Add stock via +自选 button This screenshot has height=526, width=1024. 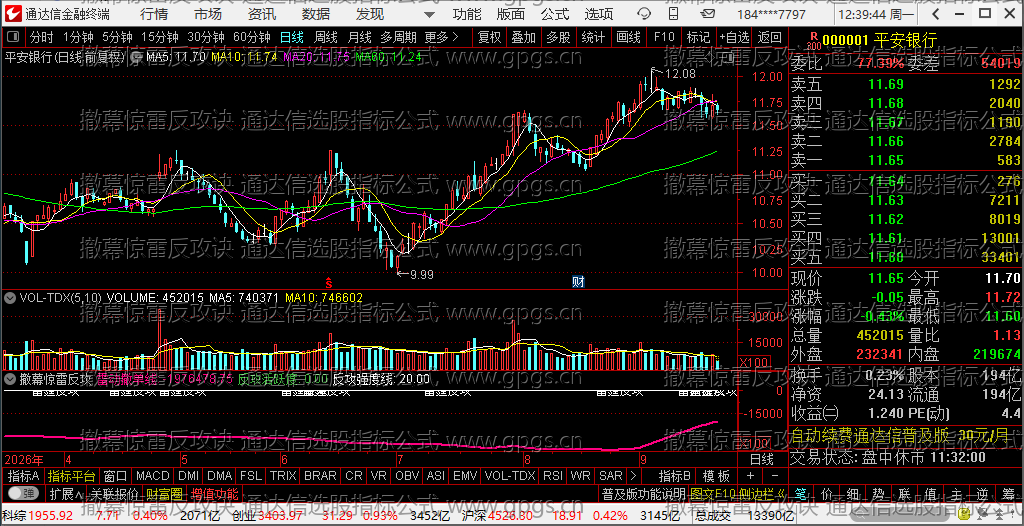(x=735, y=37)
